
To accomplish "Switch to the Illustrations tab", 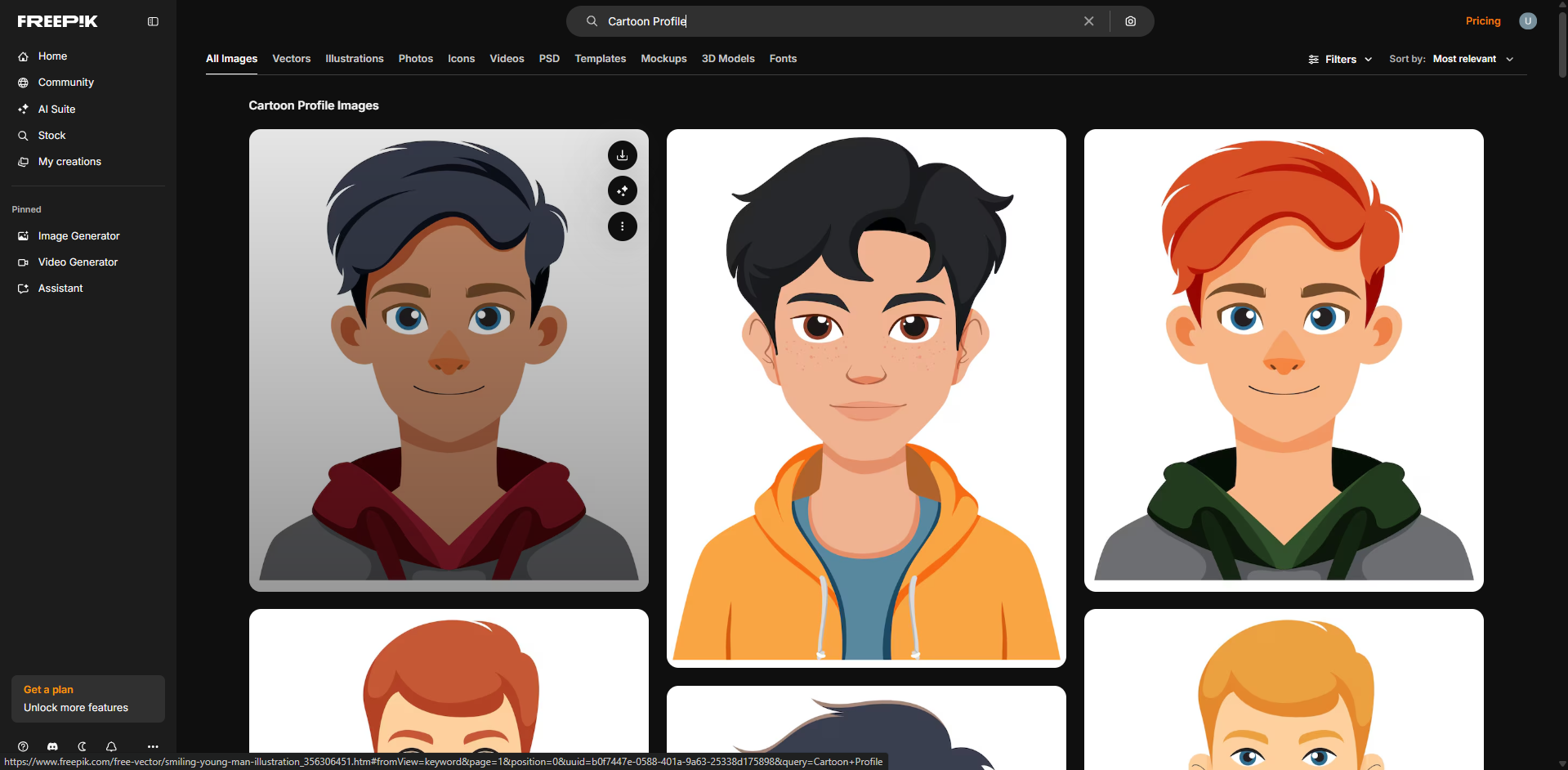I will [355, 59].
